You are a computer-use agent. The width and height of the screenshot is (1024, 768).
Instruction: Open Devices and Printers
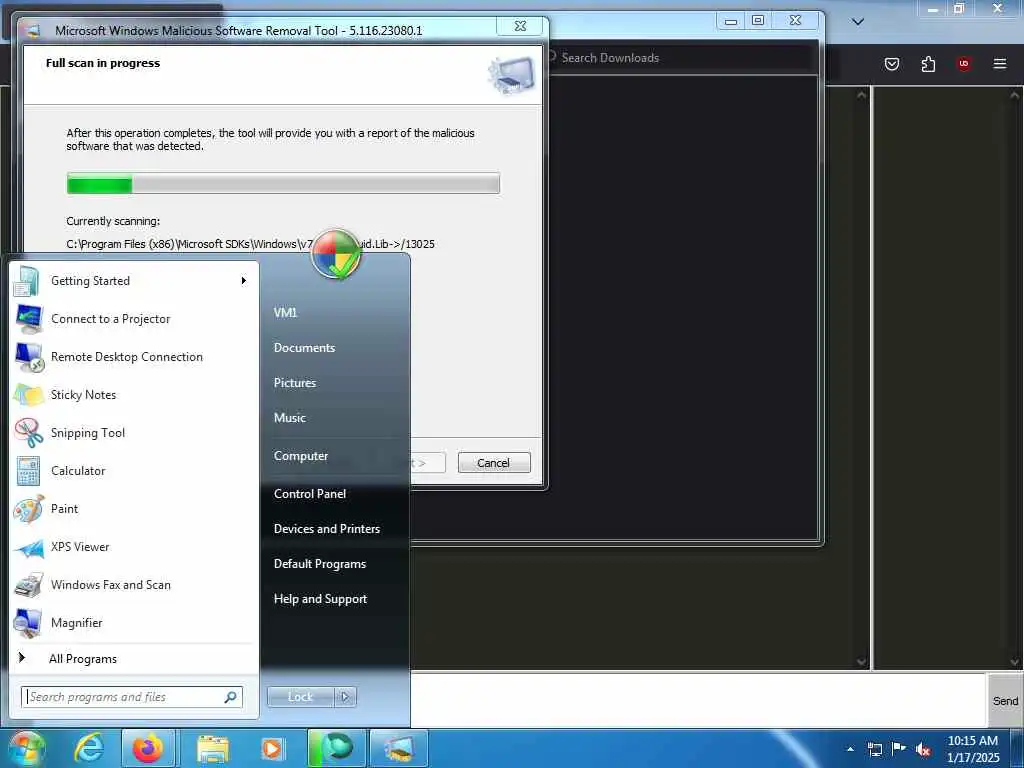tap(327, 529)
